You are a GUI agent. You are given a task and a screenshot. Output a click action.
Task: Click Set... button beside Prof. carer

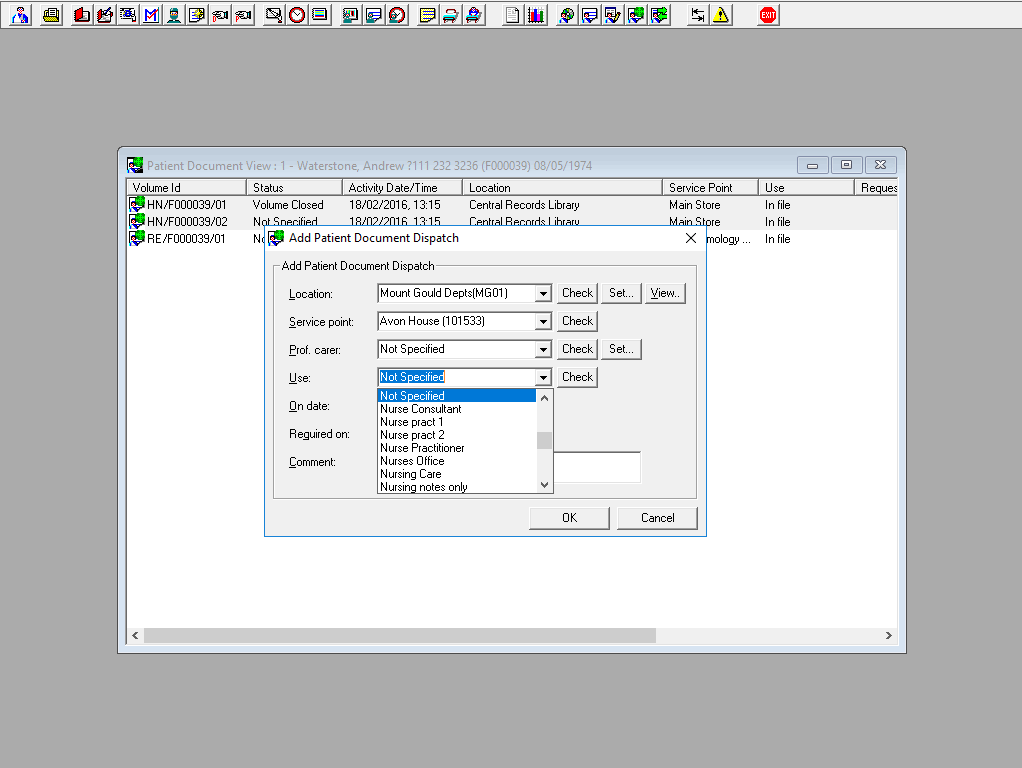pos(621,349)
